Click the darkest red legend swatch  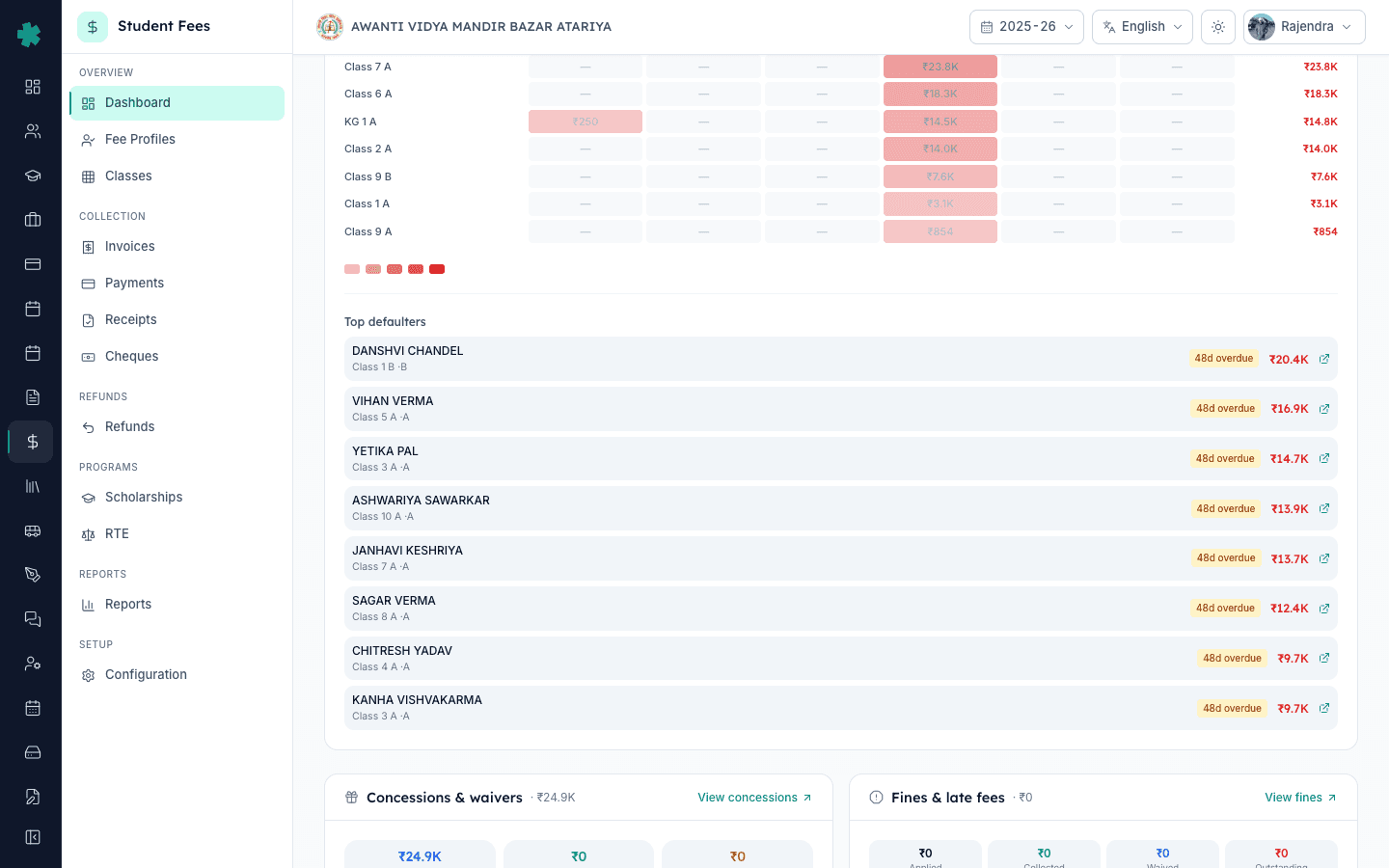click(x=437, y=269)
